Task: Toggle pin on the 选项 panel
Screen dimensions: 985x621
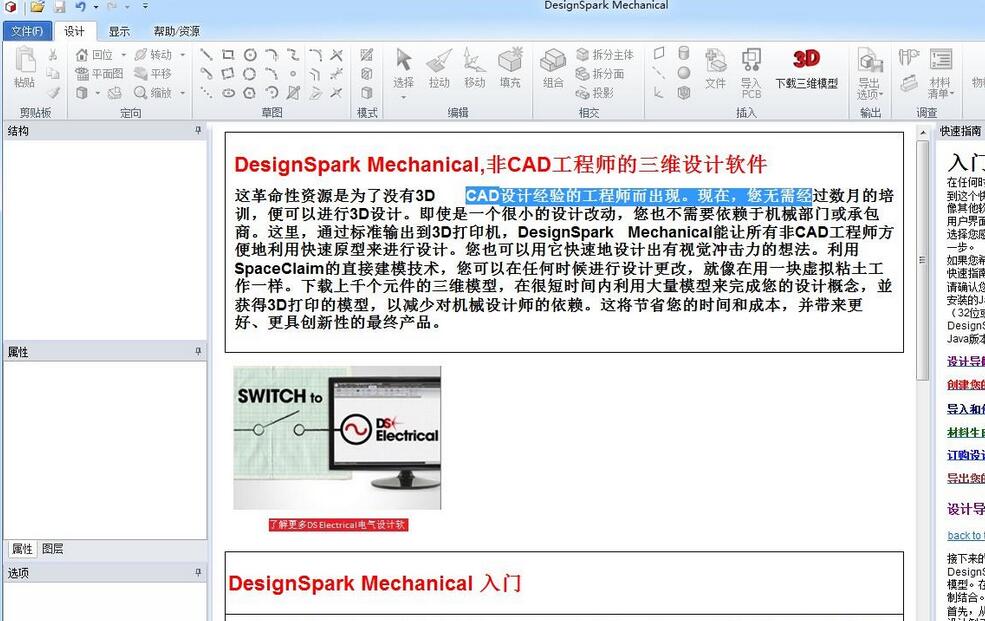Action: [198, 573]
